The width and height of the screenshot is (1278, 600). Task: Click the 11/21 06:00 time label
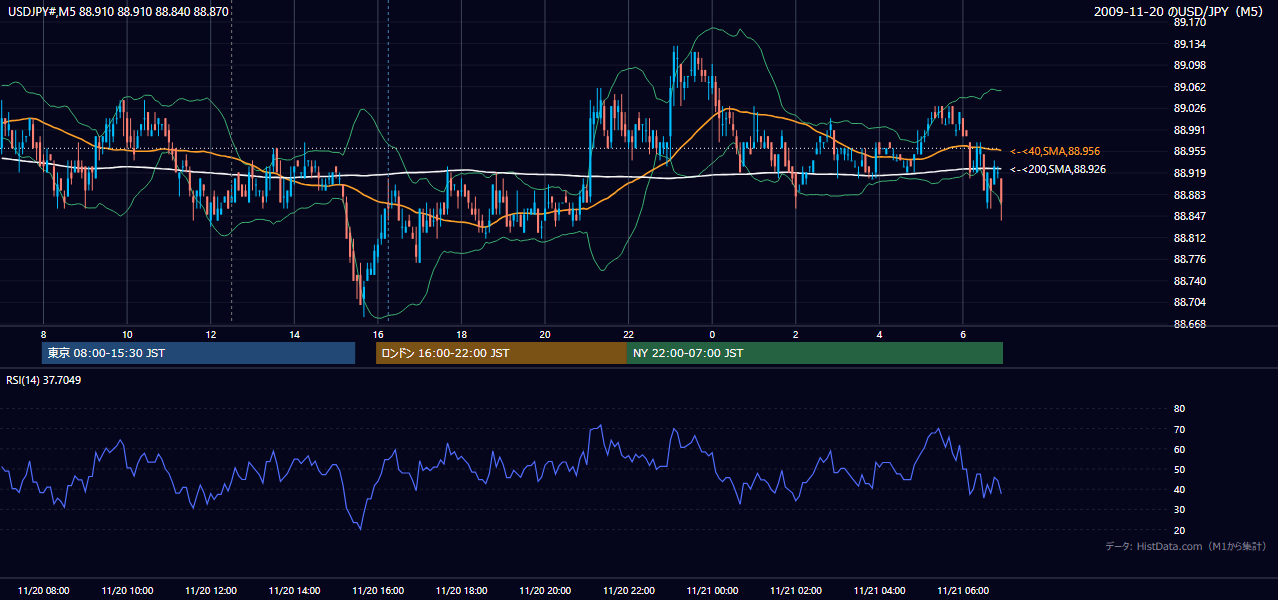point(962,591)
